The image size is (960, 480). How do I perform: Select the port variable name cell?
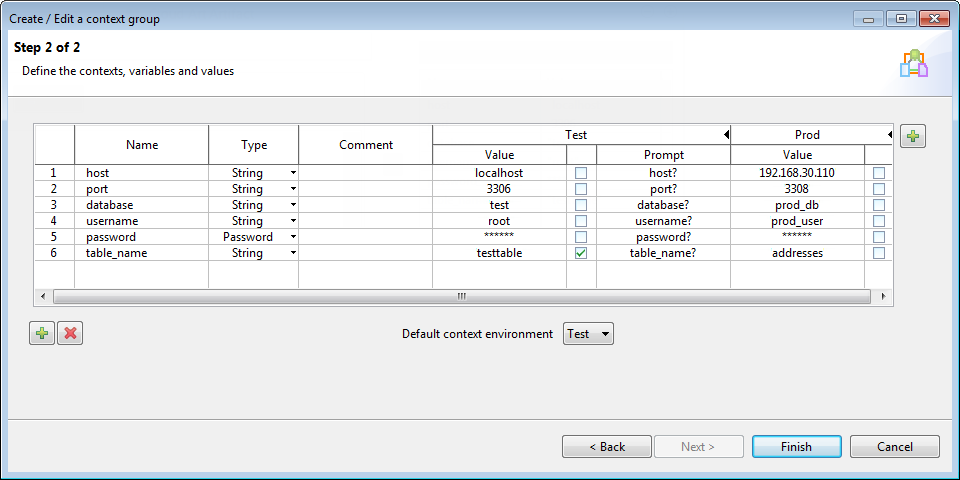[142, 189]
